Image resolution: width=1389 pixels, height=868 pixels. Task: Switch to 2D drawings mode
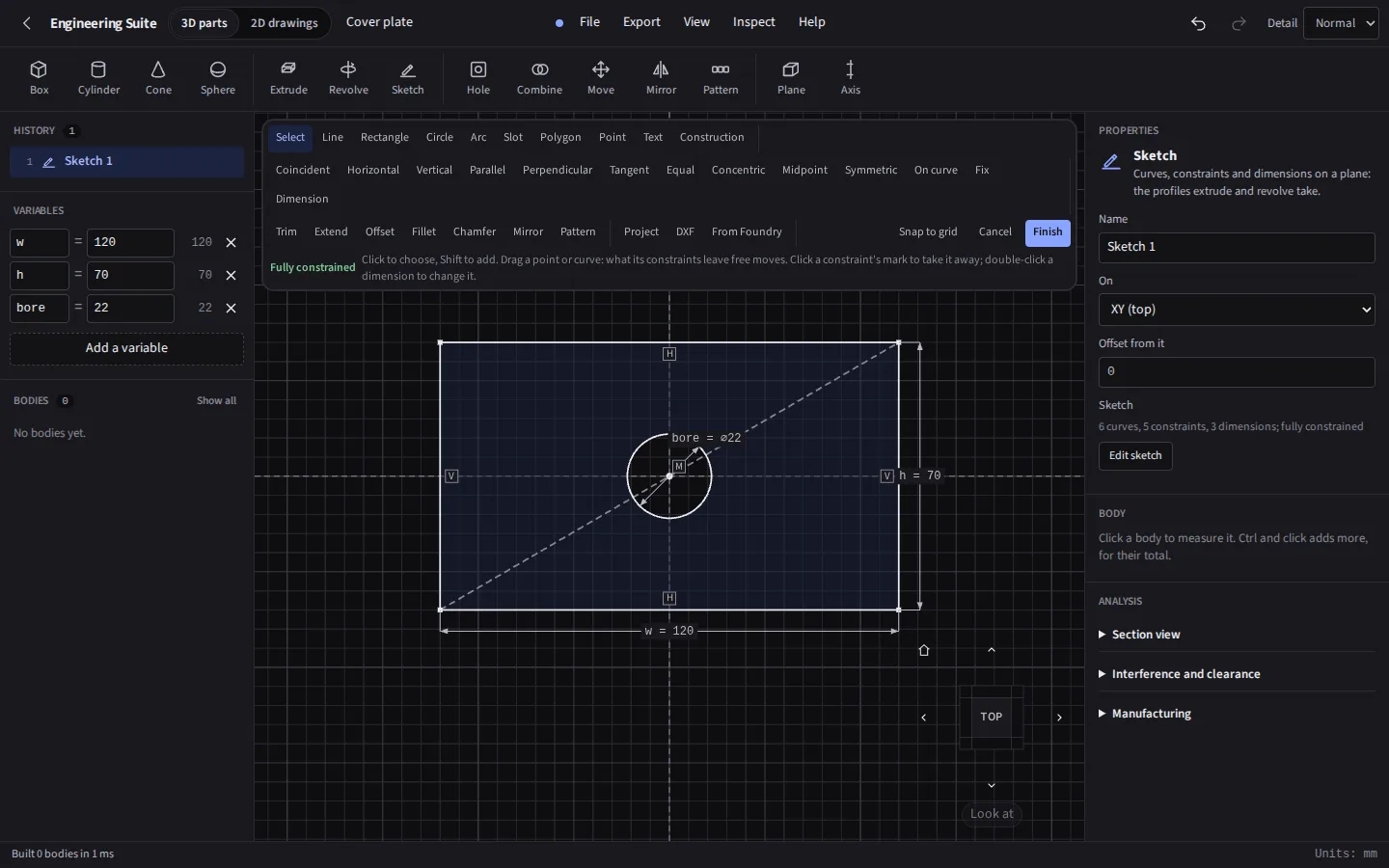click(x=284, y=23)
